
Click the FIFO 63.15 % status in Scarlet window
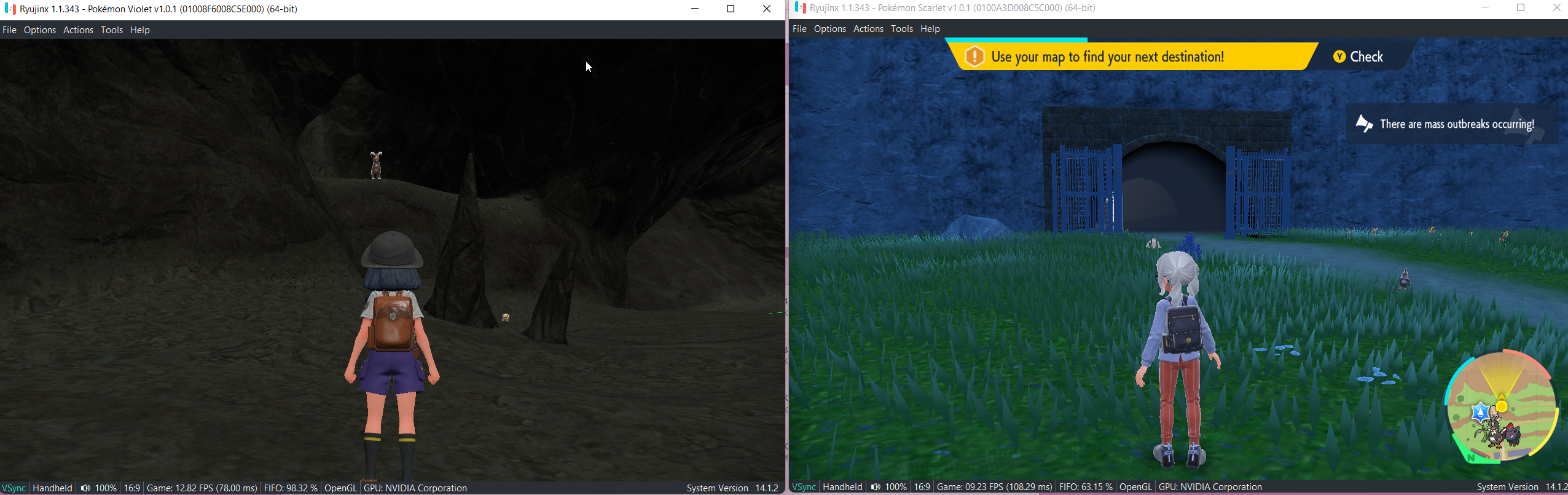tap(1086, 487)
